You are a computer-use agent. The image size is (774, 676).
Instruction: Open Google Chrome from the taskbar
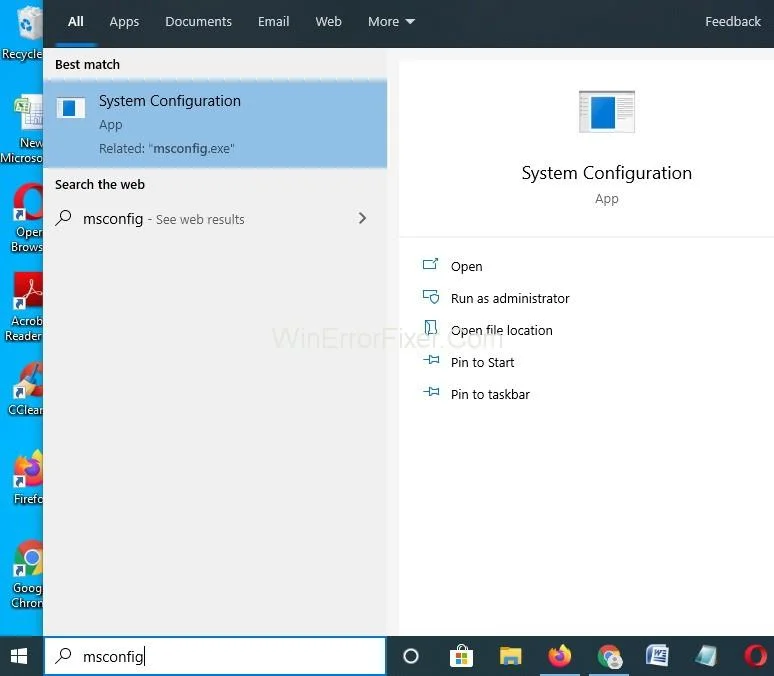pyautogui.click(x=609, y=656)
